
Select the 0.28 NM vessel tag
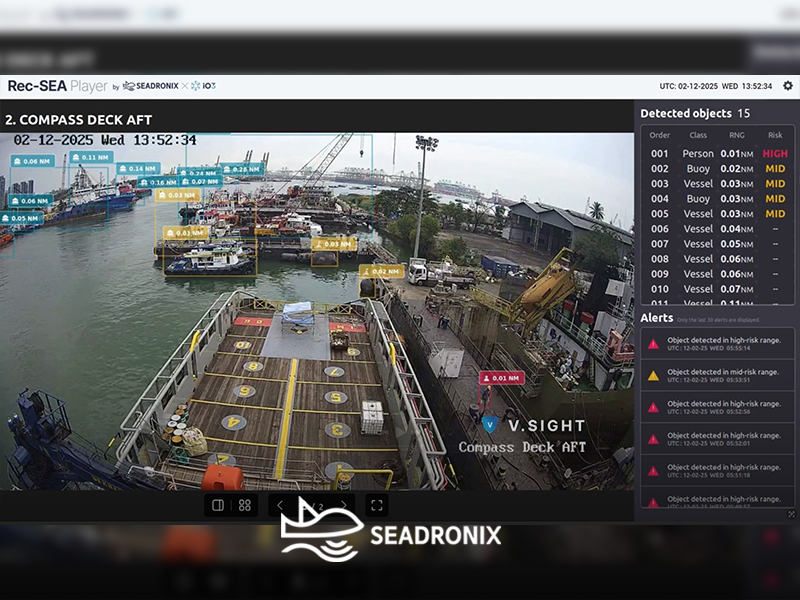(243, 169)
